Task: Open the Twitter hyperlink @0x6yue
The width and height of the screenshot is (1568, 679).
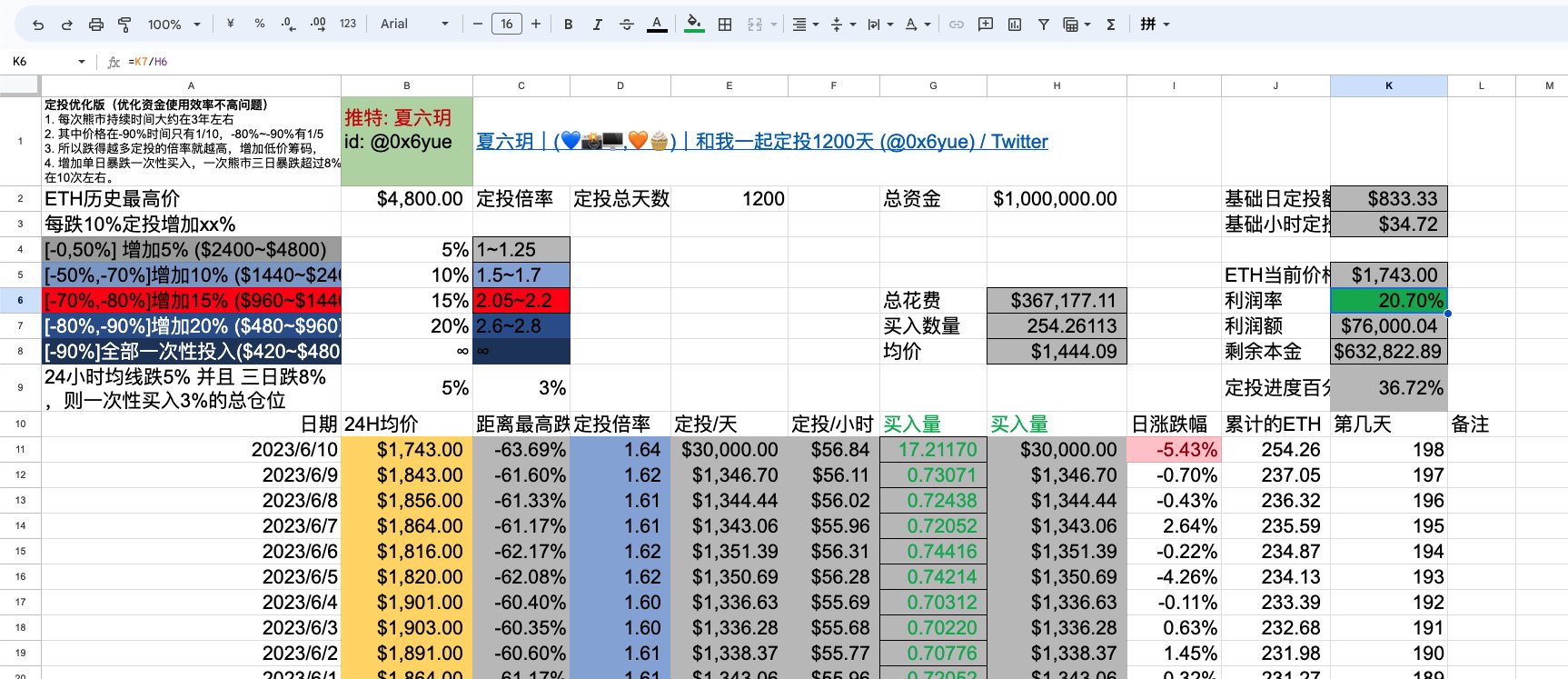Action: pyautogui.click(x=762, y=142)
